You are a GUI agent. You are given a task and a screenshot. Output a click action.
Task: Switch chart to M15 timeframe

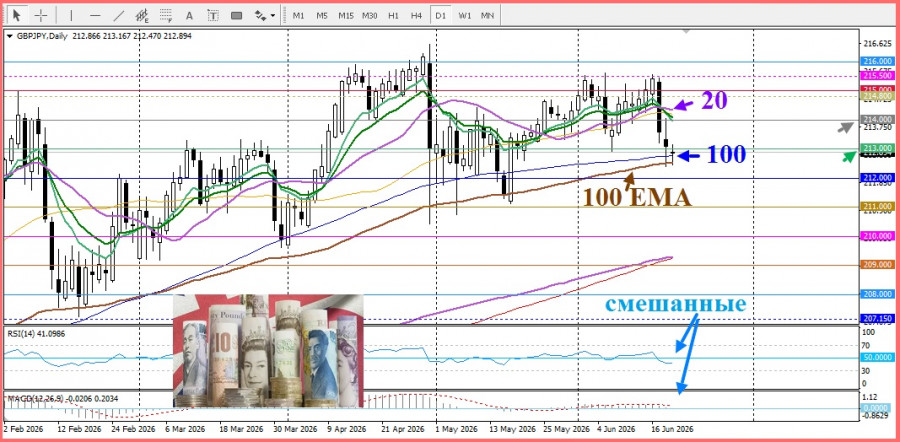point(346,15)
